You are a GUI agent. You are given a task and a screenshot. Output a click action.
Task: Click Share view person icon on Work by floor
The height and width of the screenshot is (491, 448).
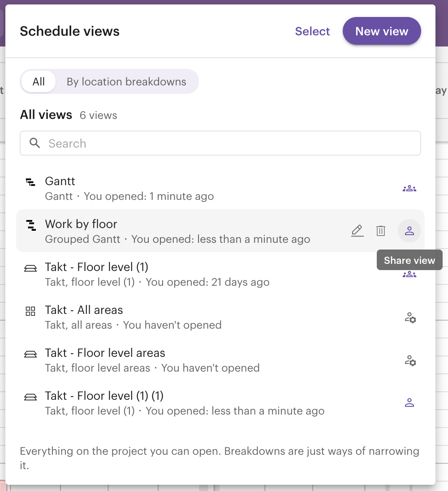409,231
